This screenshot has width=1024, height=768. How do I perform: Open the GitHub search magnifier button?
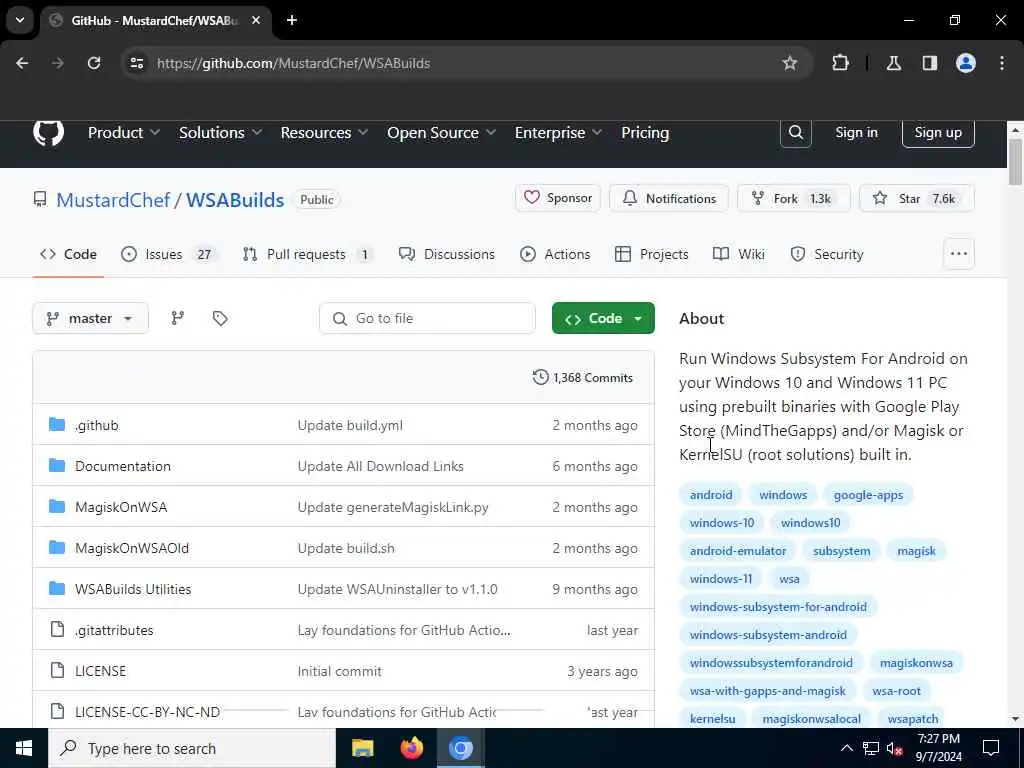click(795, 133)
